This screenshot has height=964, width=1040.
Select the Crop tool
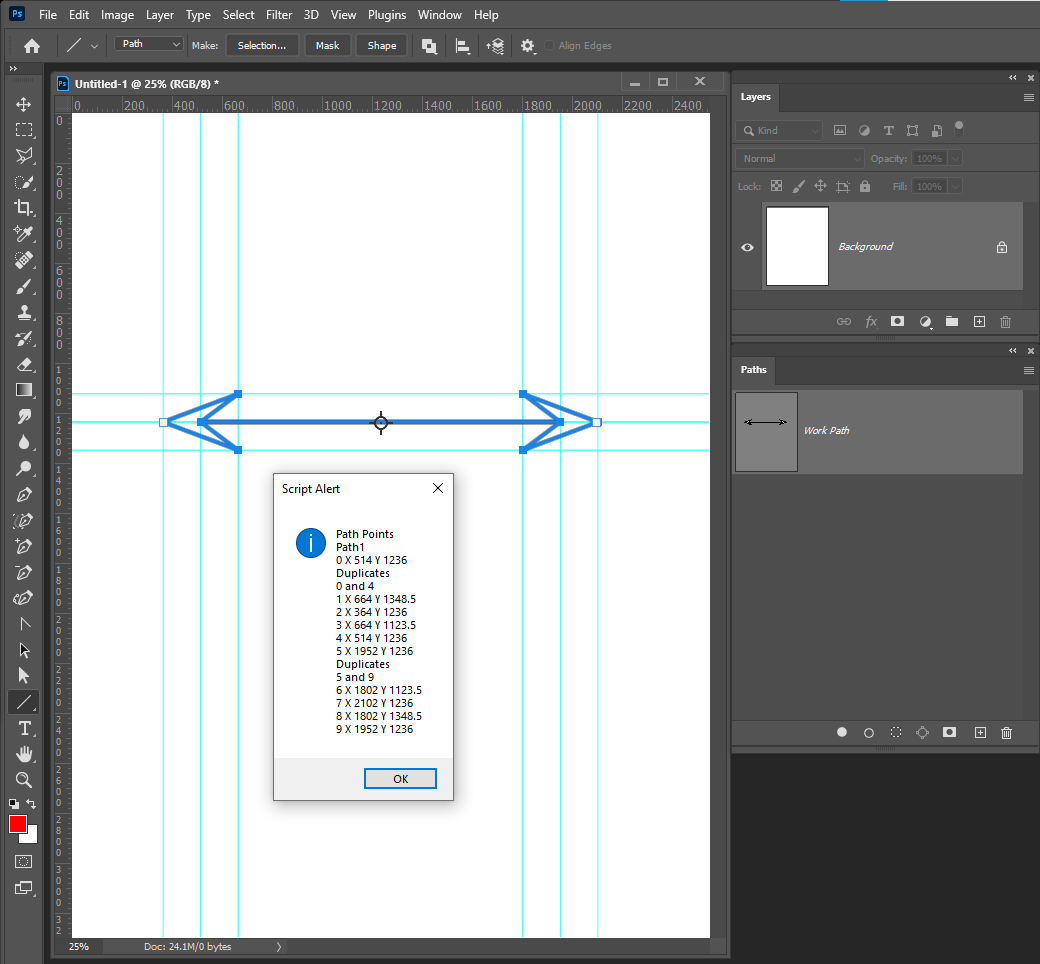(x=23, y=207)
